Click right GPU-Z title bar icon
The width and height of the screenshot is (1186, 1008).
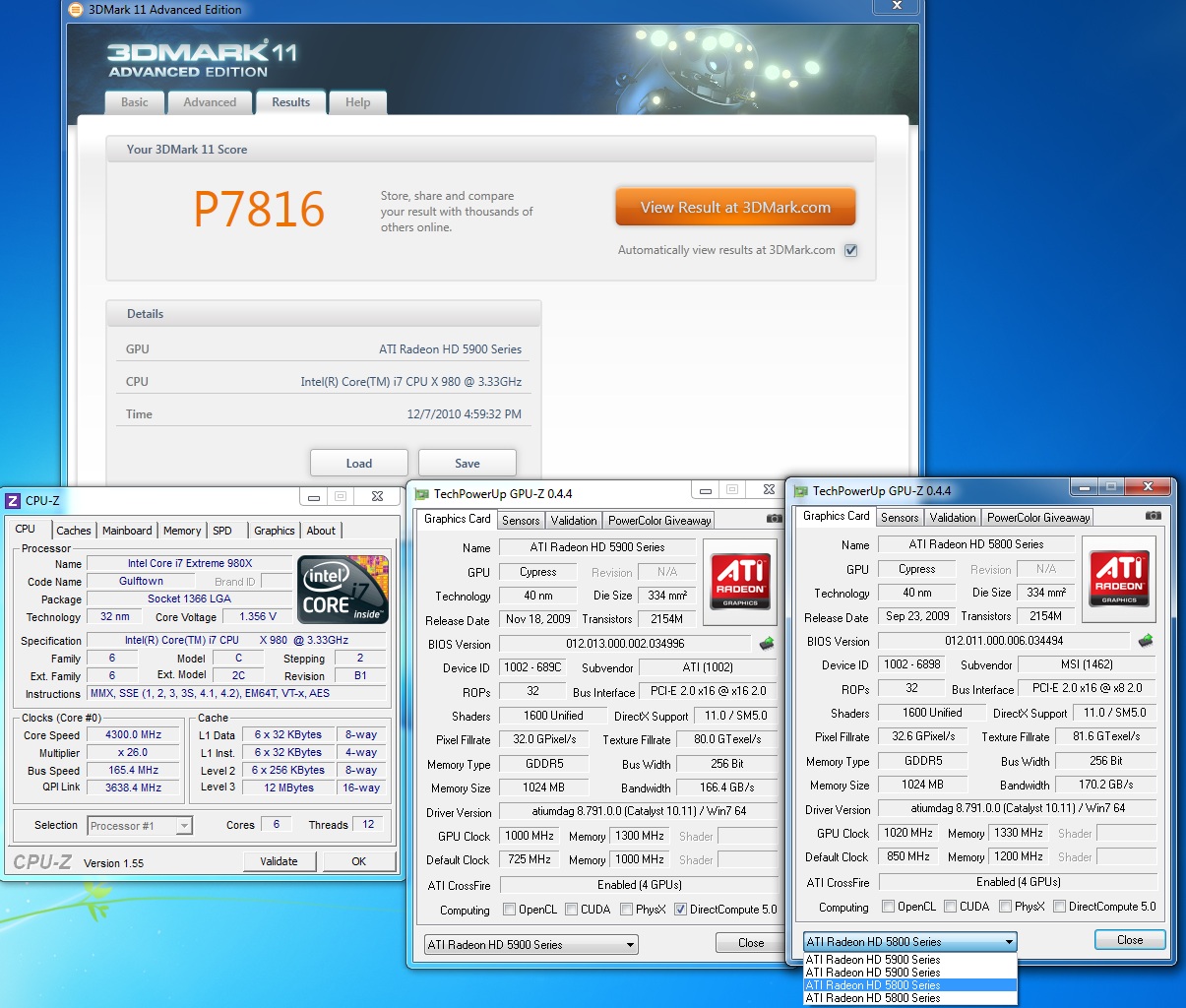click(801, 491)
